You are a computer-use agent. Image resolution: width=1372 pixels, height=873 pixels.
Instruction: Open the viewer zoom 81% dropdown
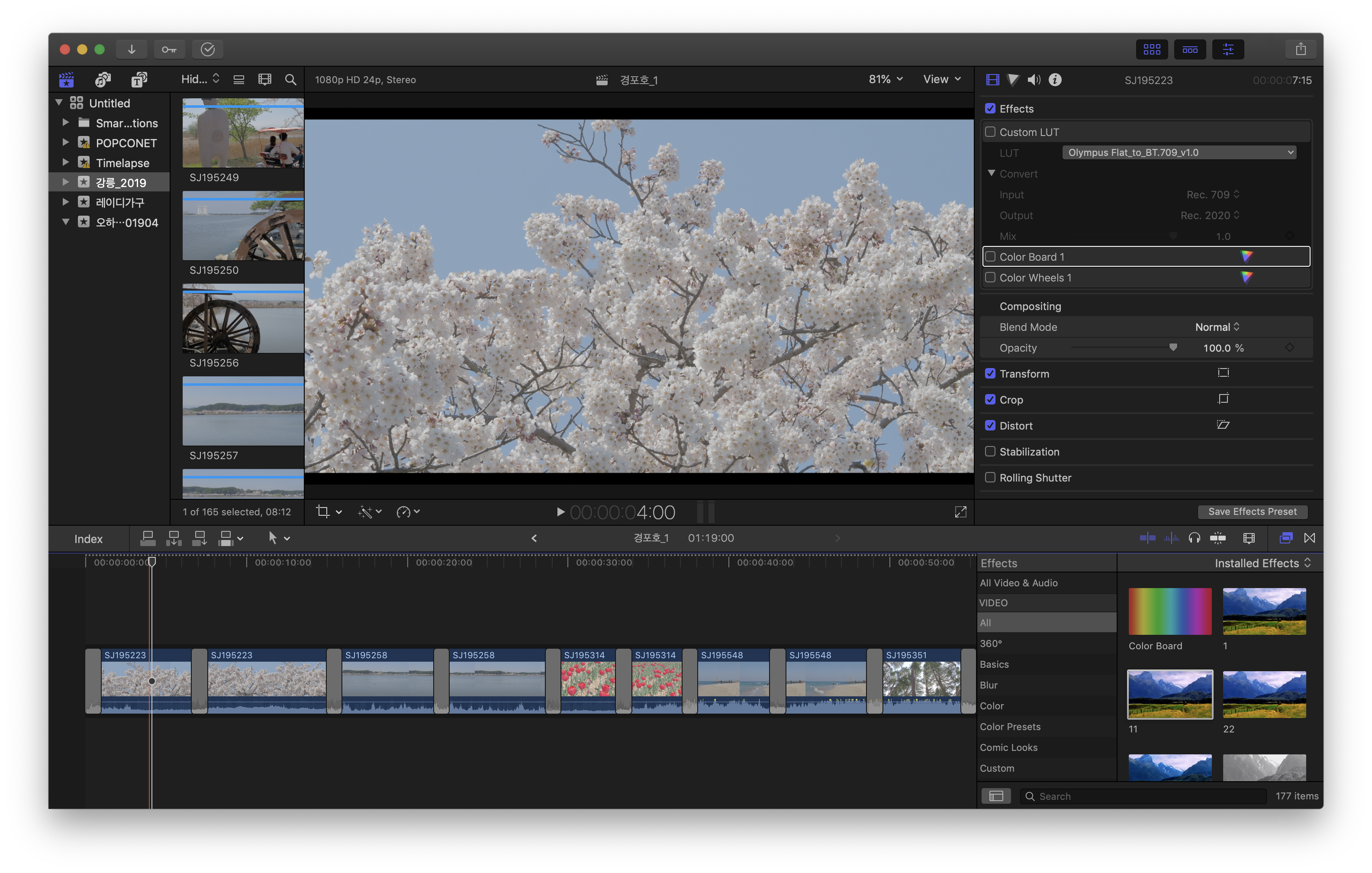886,79
